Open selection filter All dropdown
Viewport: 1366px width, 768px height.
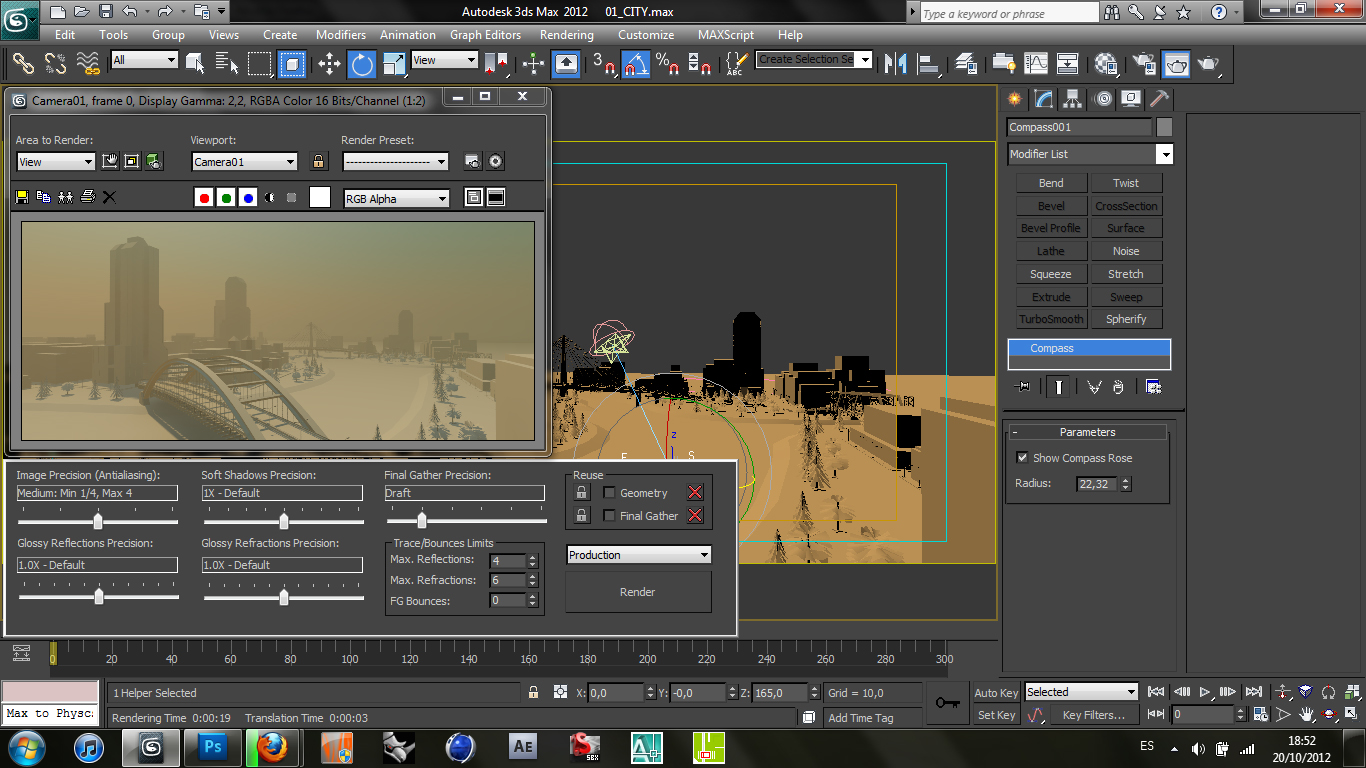pos(144,60)
